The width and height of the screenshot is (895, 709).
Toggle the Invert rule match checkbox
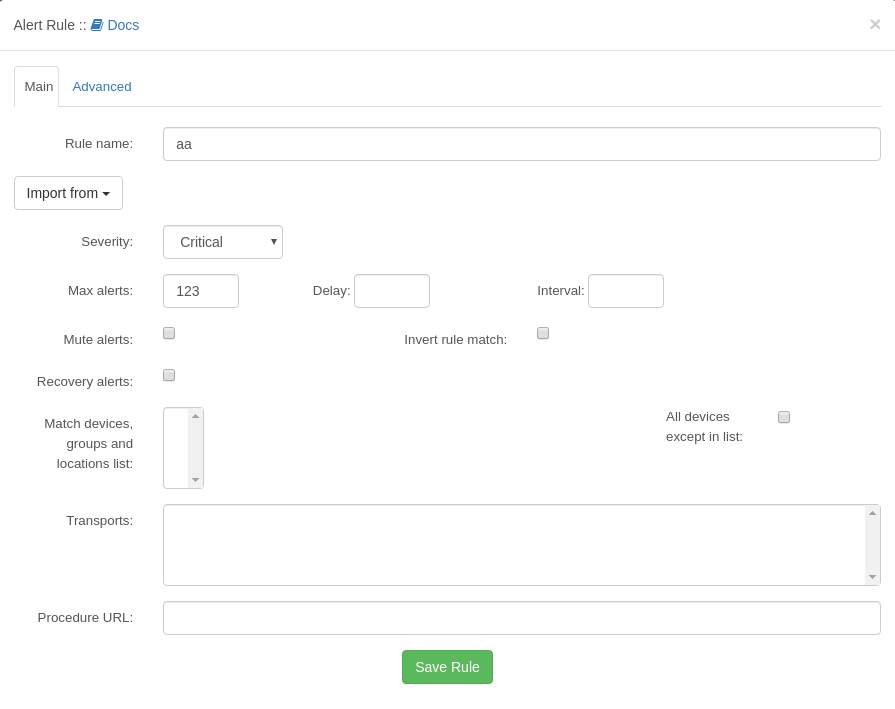pyautogui.click(x=543, y=333)
